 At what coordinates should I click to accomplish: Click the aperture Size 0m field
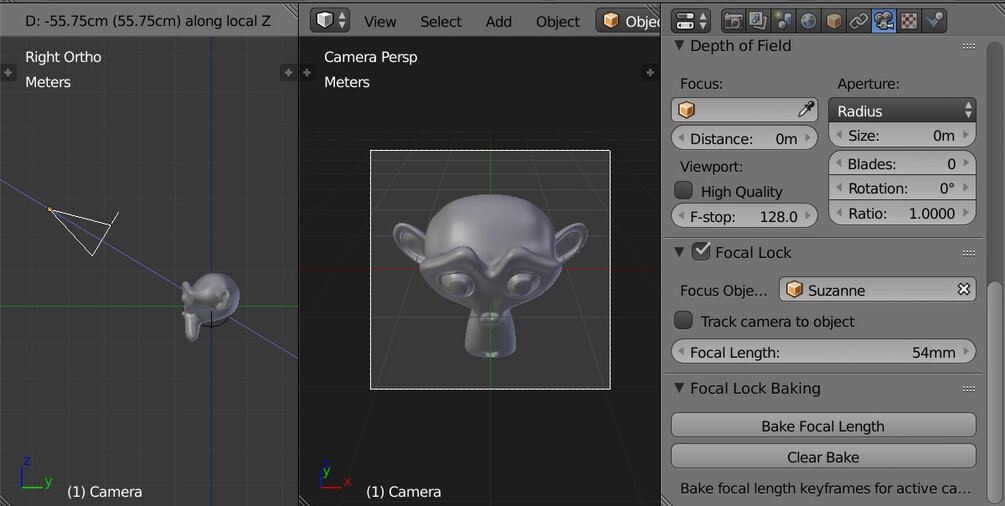(x=902, y=135)
